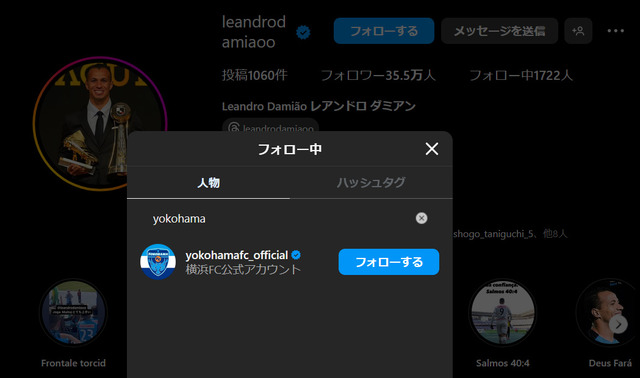Viewport: 640px width, 378px height.
Task: Open shogo_taniguchi_5 mutual follower link
Action: tap(493, 234)
